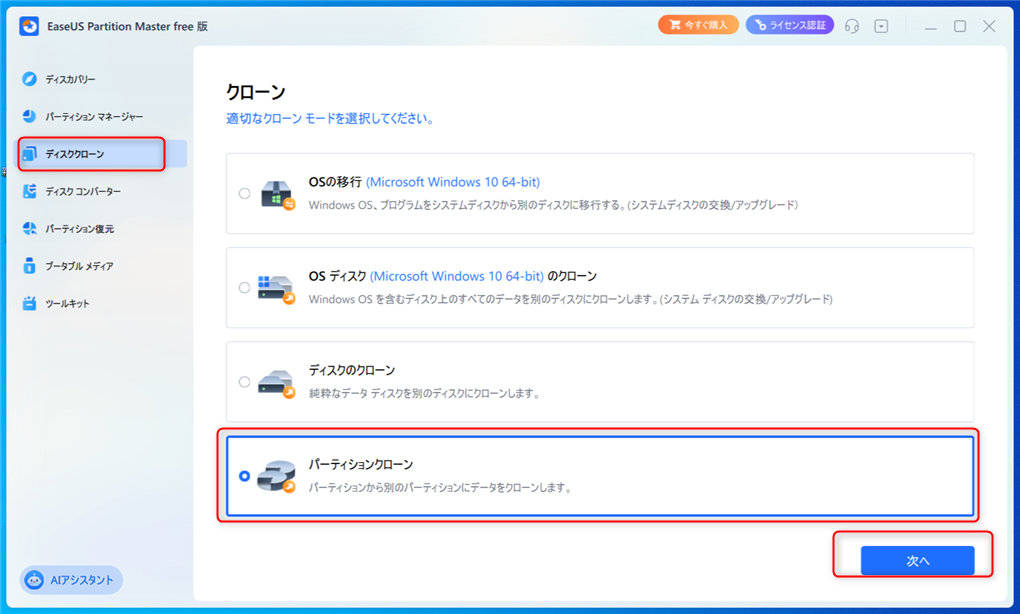Screen dimensions: 1020x614
Task: Click the パーティションクローン option title
Action: (361, 464)
